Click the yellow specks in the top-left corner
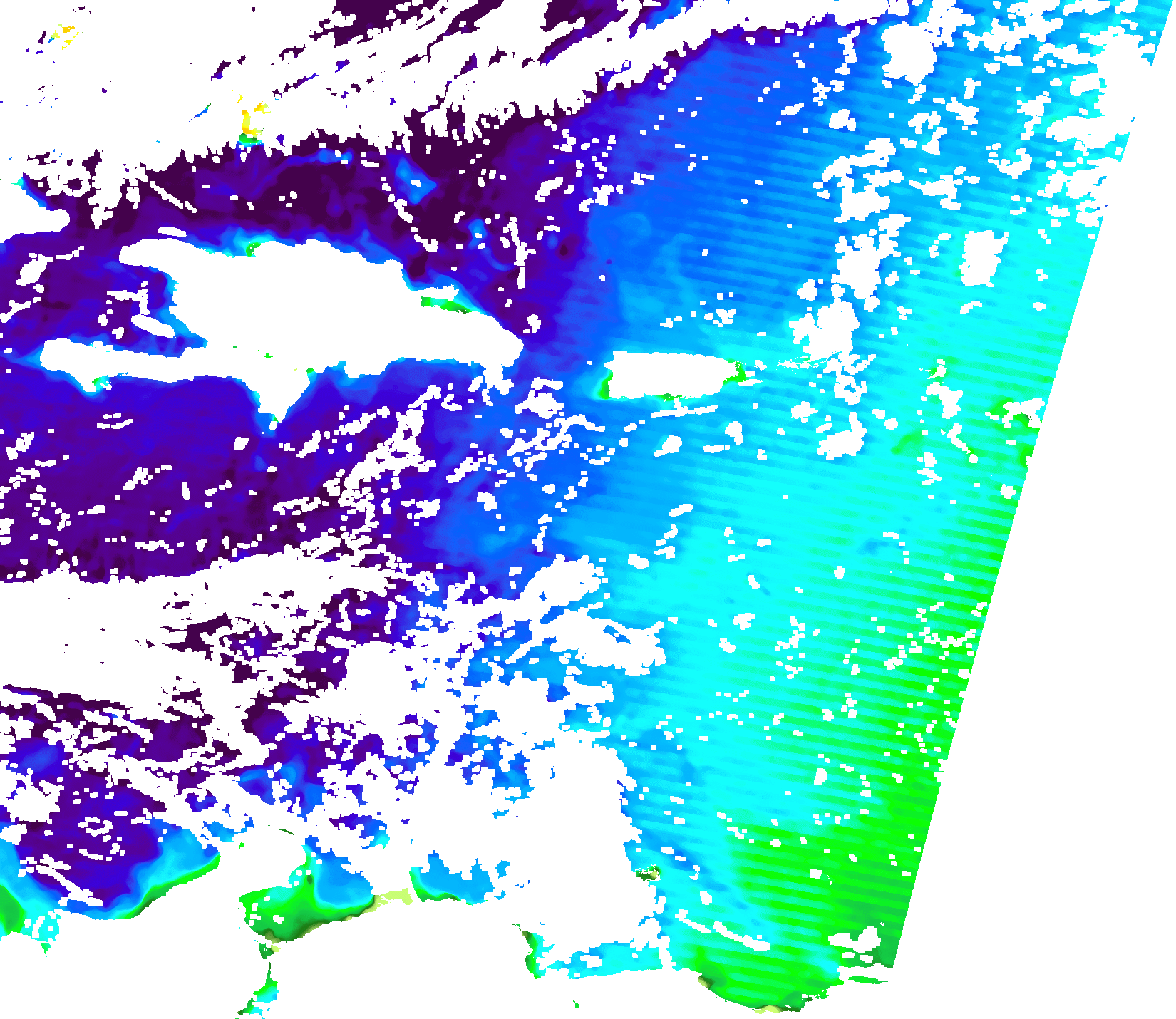1176x1019 pixels. (66, 33)
